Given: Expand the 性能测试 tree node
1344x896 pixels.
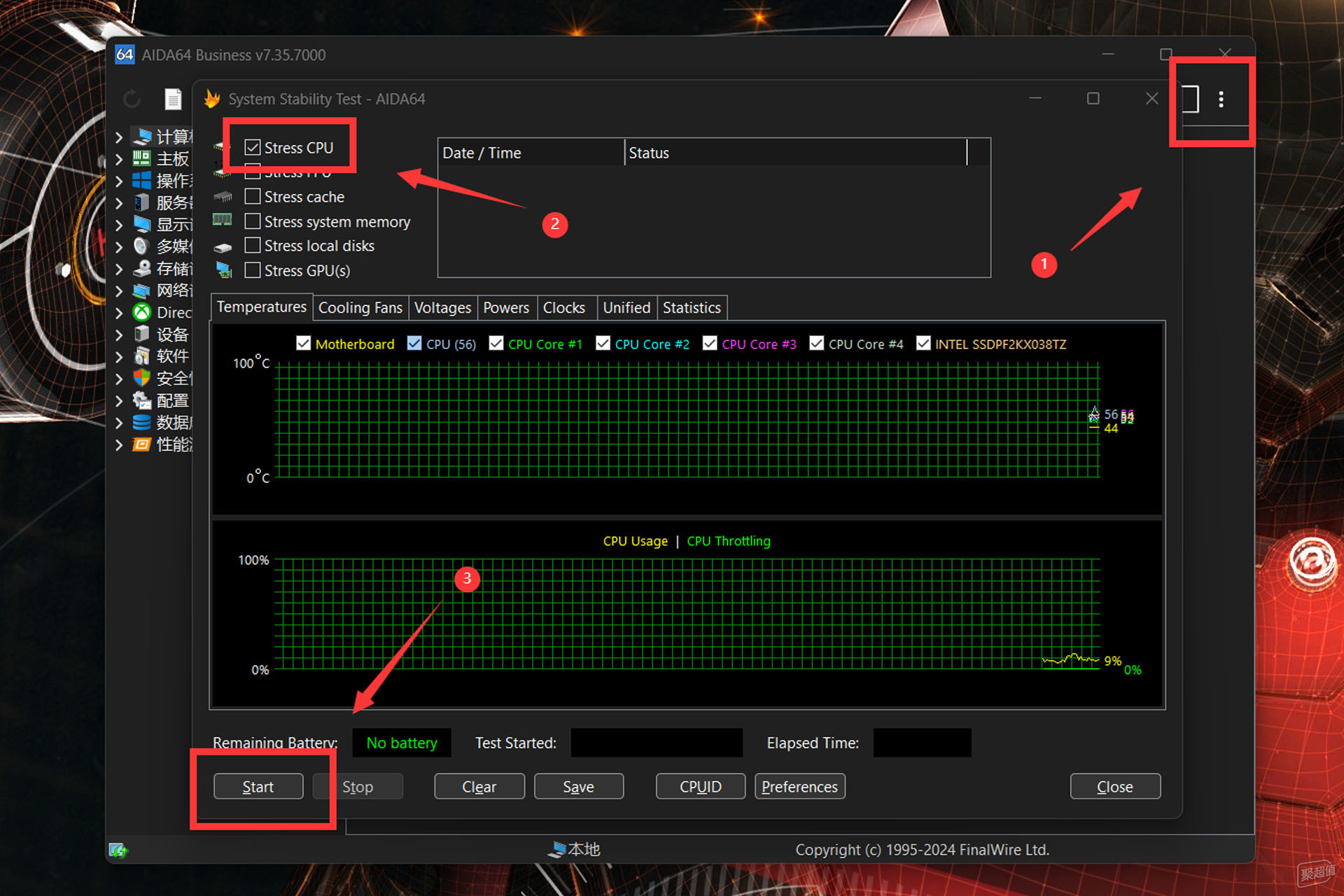Looking at the screenshot, I should click(x=119, y=445).
